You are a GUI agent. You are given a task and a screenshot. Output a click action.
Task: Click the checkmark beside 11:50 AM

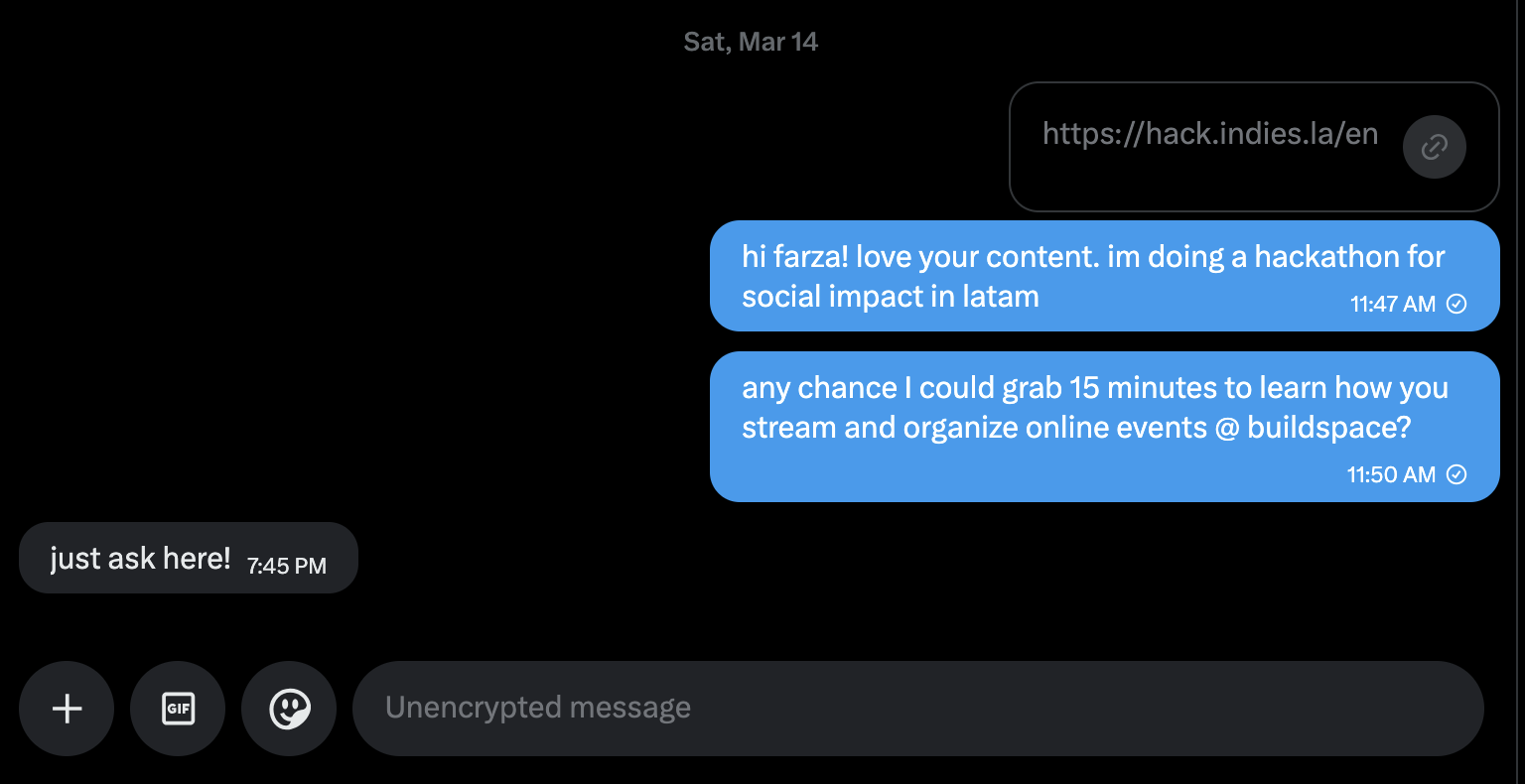point(1456,474)
